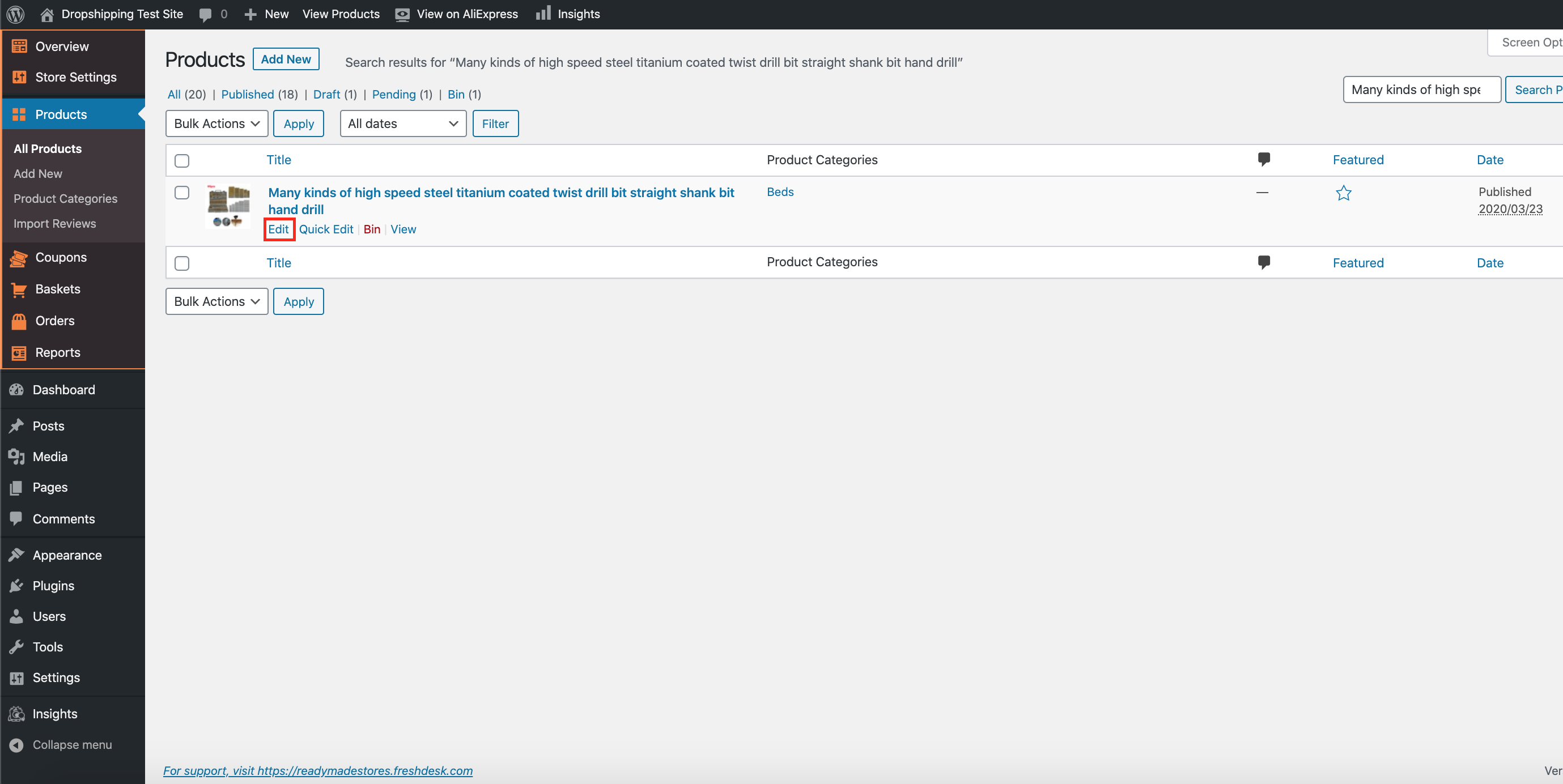Toggle the featured star for the product

[1343, 193]
